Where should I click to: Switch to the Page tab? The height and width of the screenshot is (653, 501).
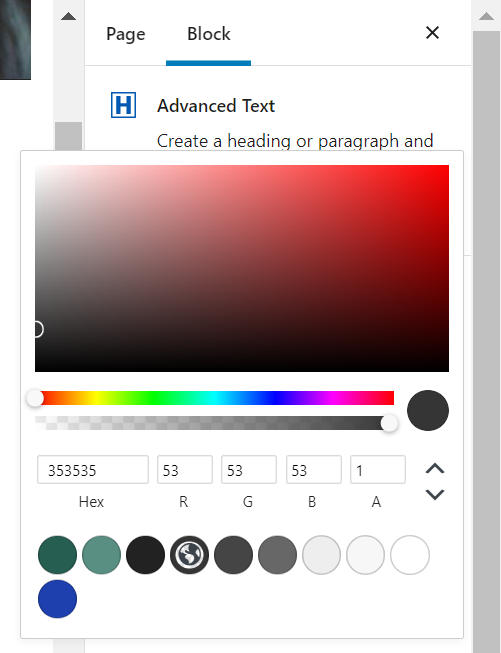point(126,34)
